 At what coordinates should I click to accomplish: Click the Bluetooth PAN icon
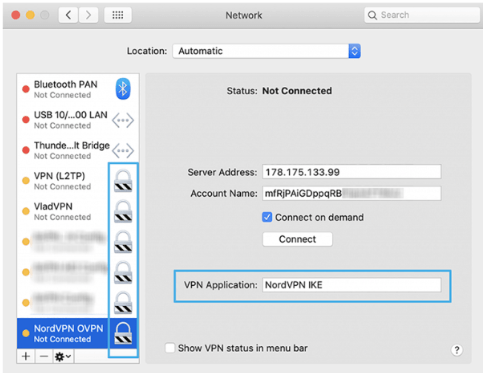[123, 89]
